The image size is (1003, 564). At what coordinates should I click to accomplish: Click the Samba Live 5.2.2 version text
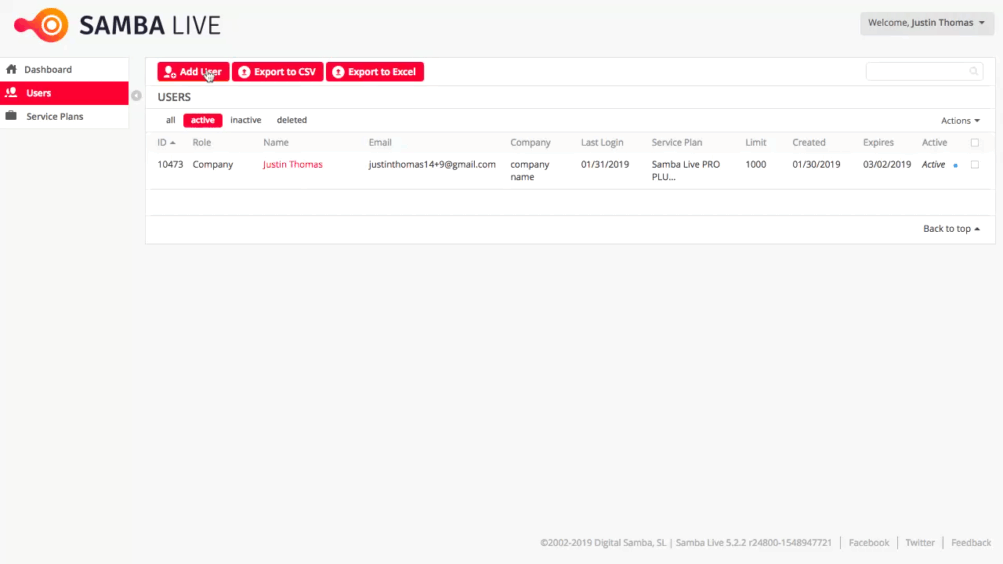point(754,542)
